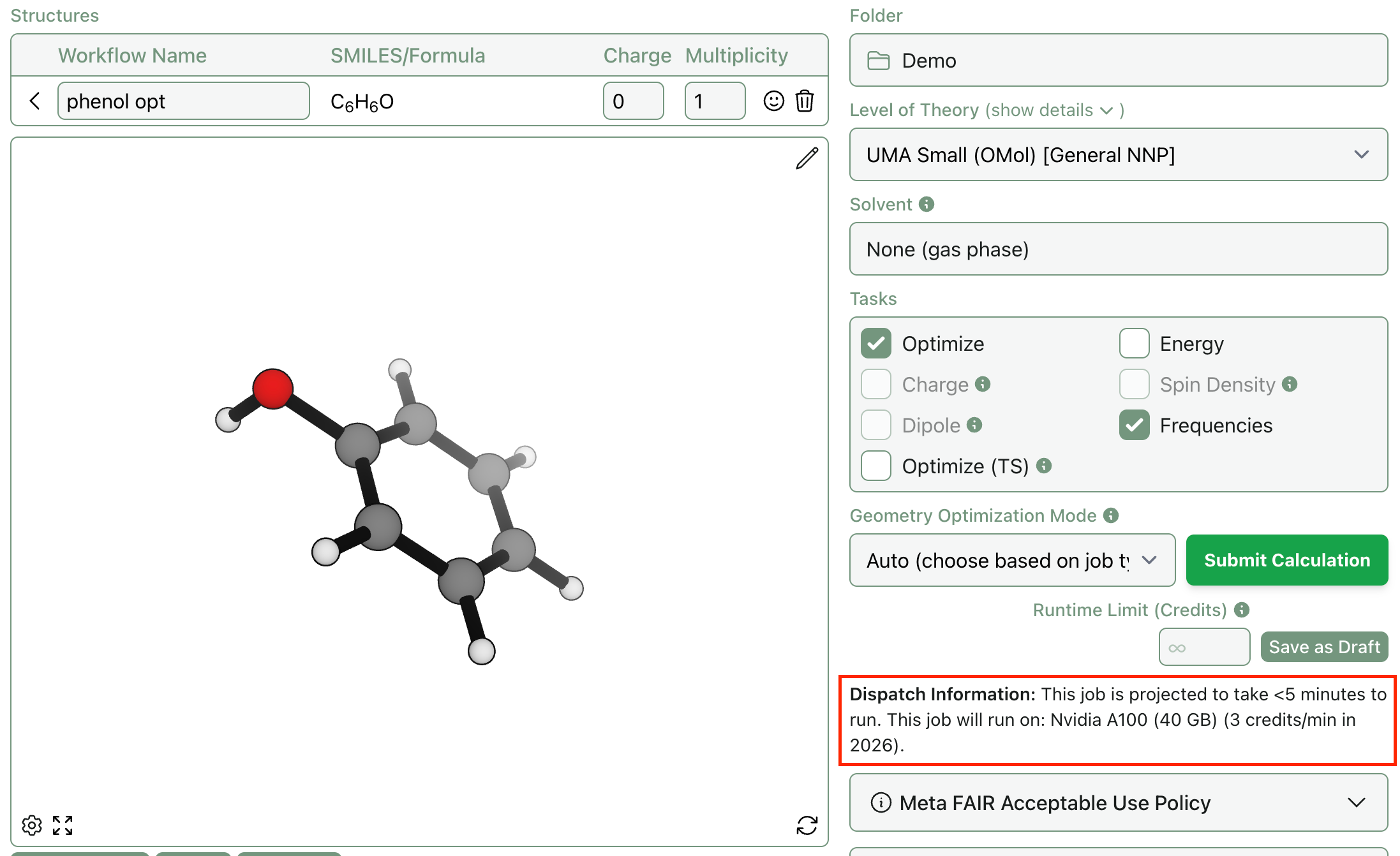Enable the Energy task checkbox
The image size is (1400, 856).
pyautogui.click(x=1134, y=343)
